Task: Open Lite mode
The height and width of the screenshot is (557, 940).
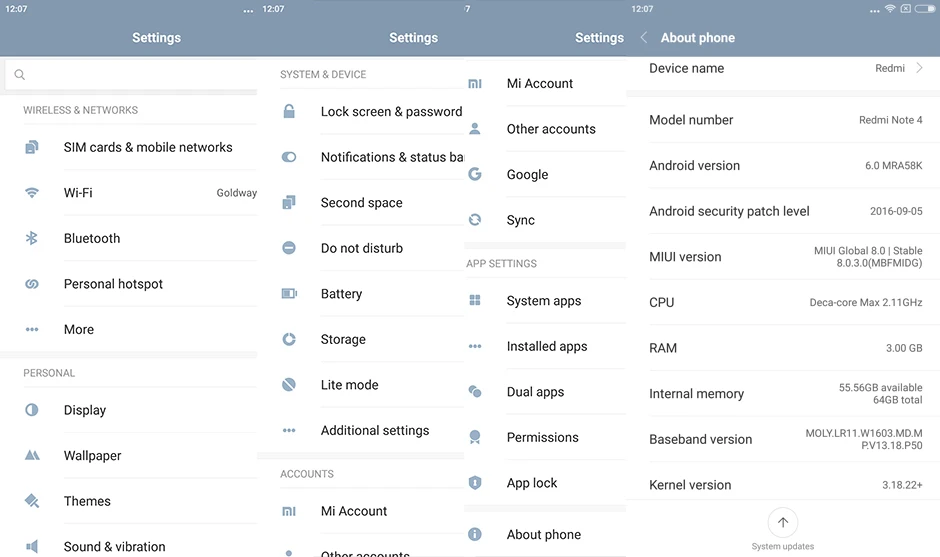Action: click(x=361, y=385)
